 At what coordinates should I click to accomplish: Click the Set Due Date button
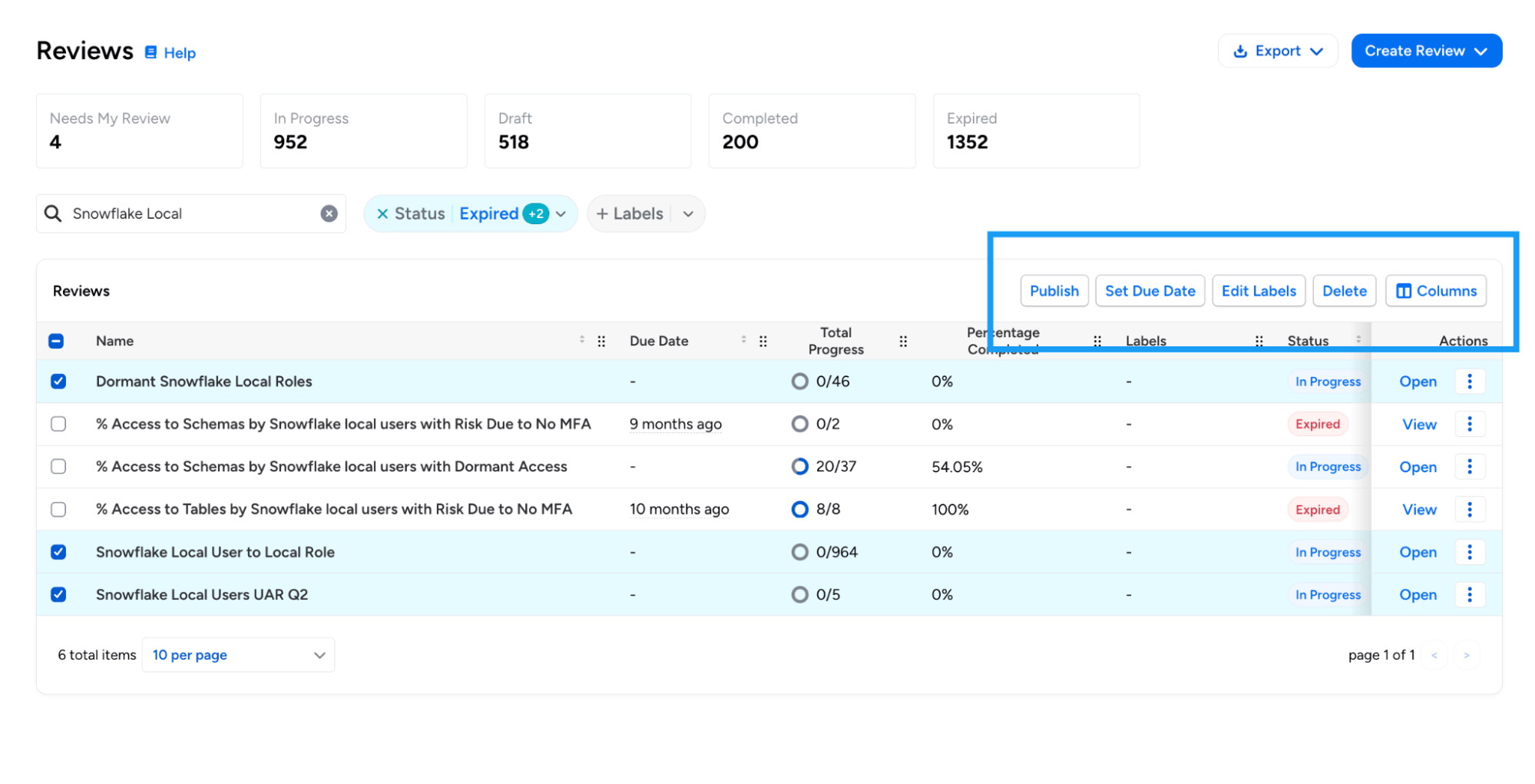[x=1150, y=291]
